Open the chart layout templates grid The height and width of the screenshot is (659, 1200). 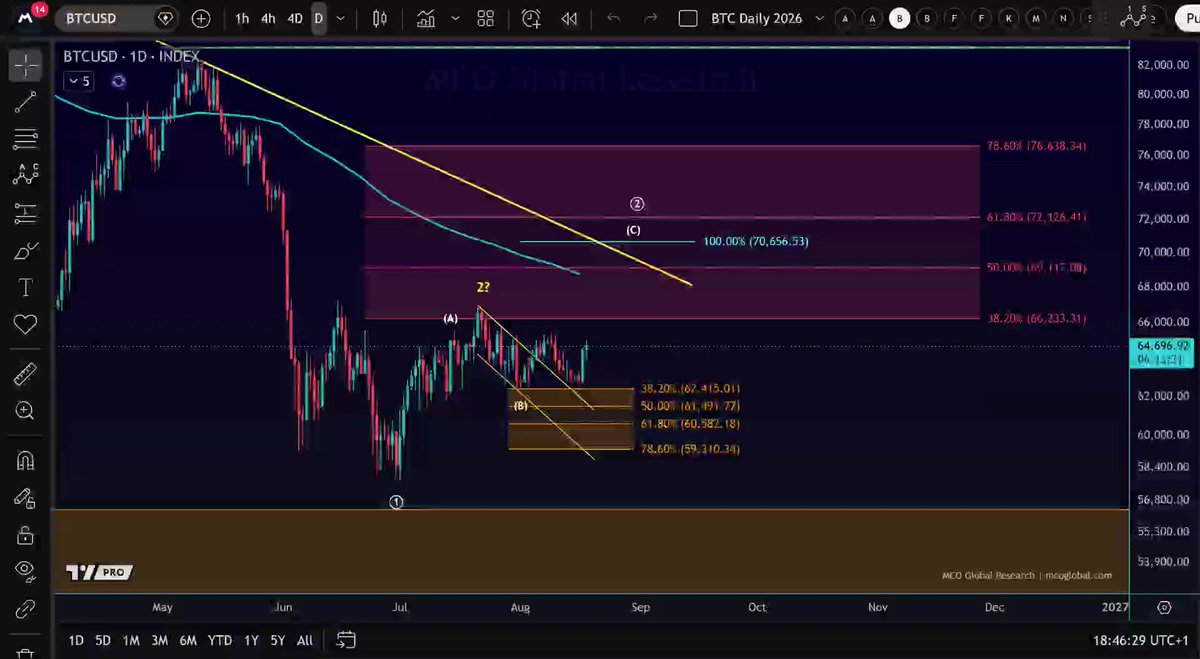(486, 18)
